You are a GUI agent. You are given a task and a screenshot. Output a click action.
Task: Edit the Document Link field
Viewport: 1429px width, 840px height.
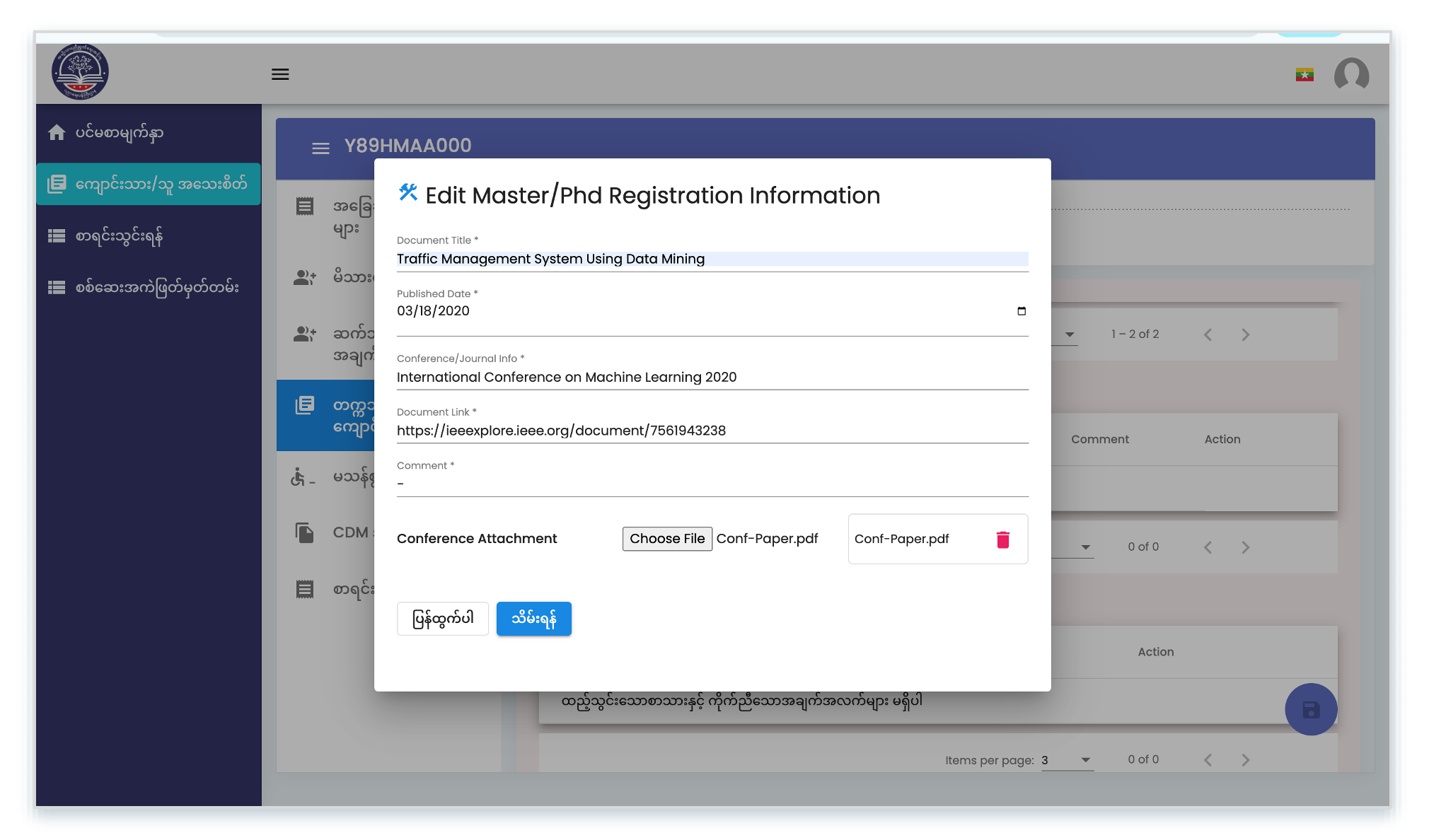click(x=712, y=431)
